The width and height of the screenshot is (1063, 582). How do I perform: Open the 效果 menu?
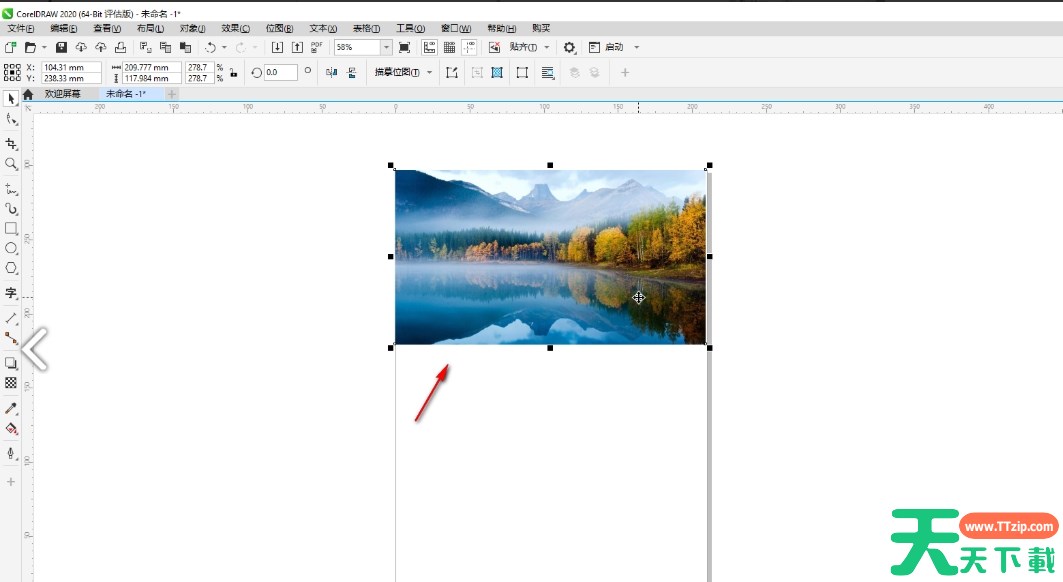[x=235, y=28]
